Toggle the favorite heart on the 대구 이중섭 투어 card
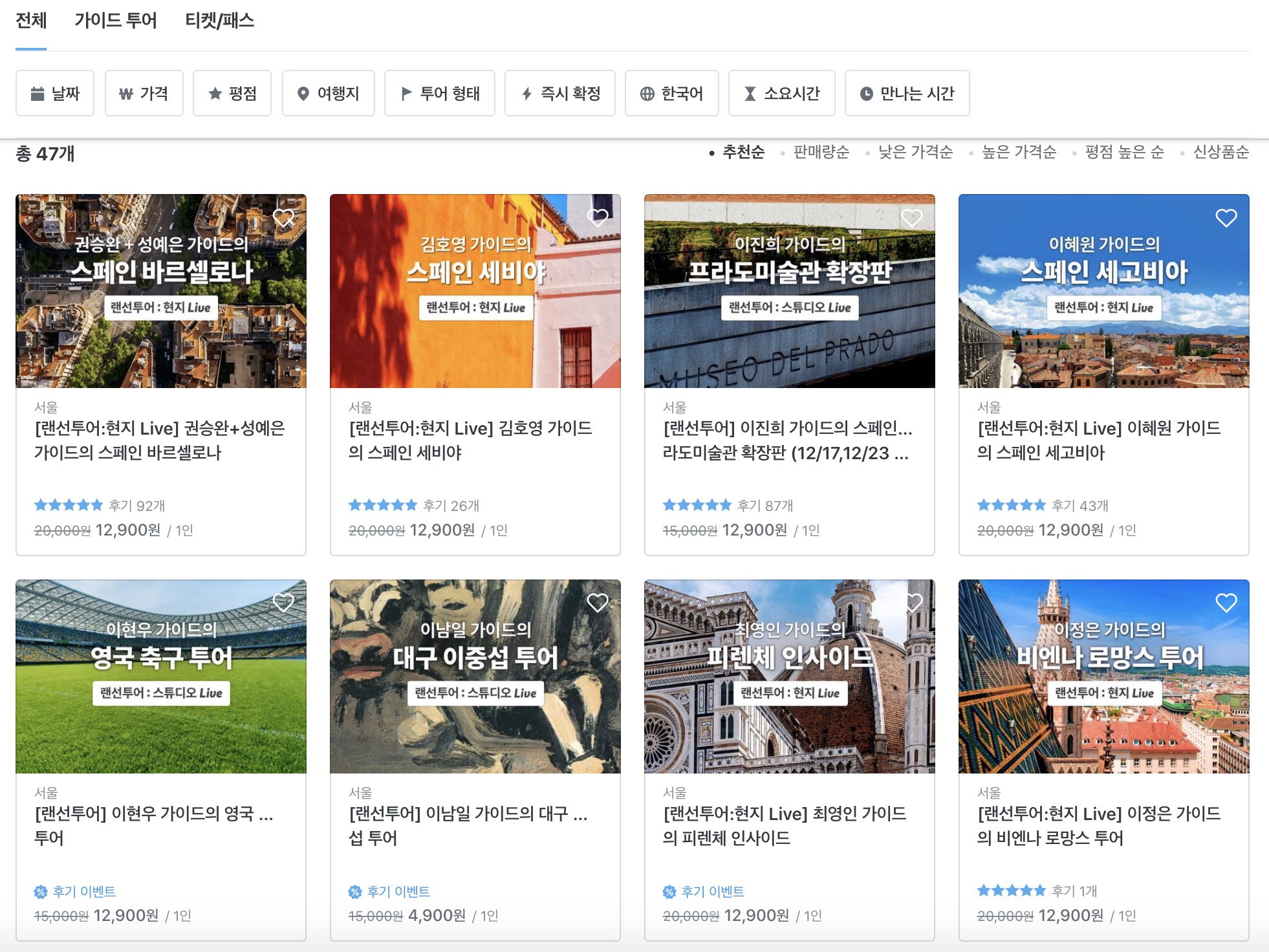This screenshot has width=1269, height=952. pyautogui.click(x=598, y=603)
